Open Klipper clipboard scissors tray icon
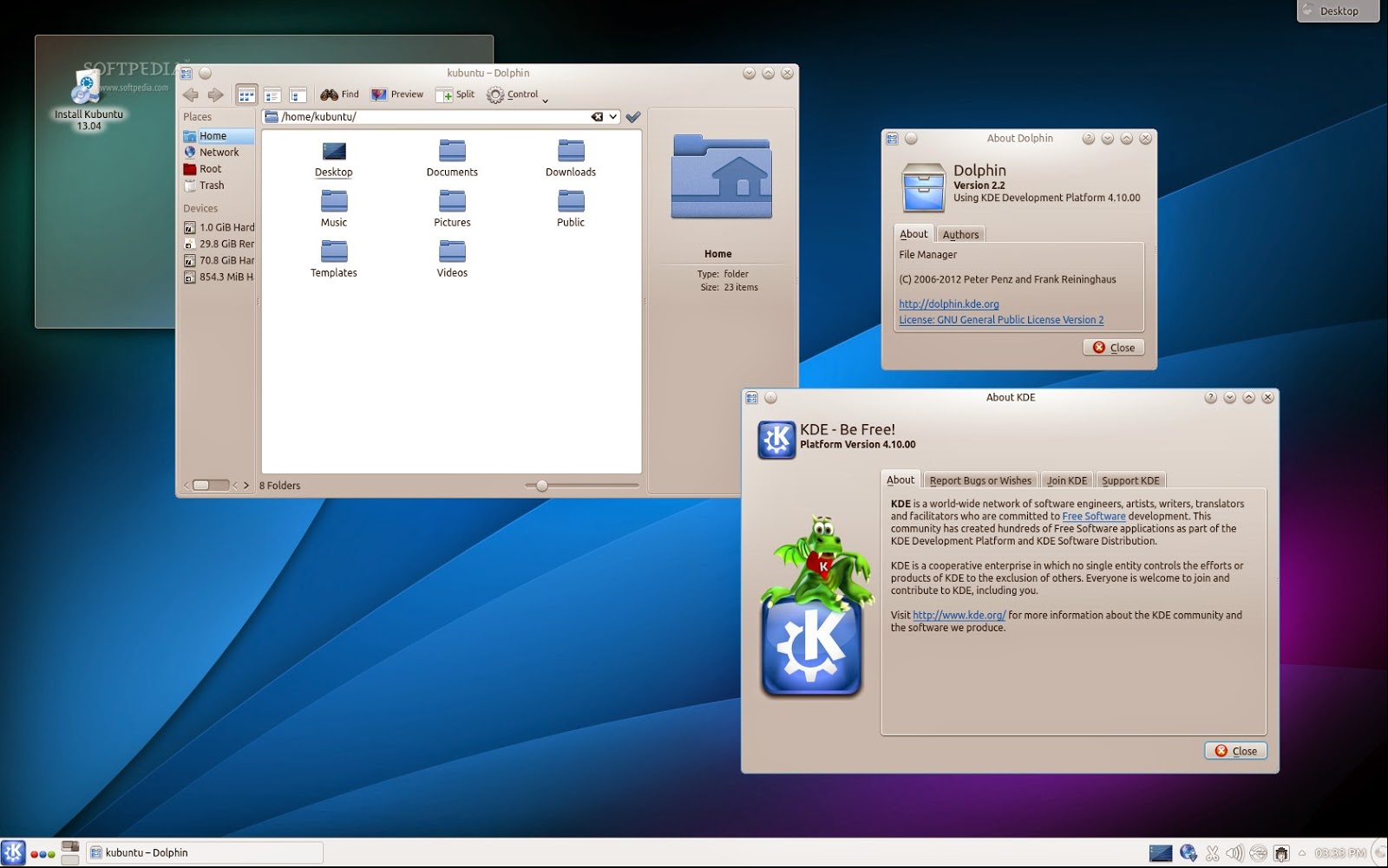1388x868 pixels. coord(1213,853)
